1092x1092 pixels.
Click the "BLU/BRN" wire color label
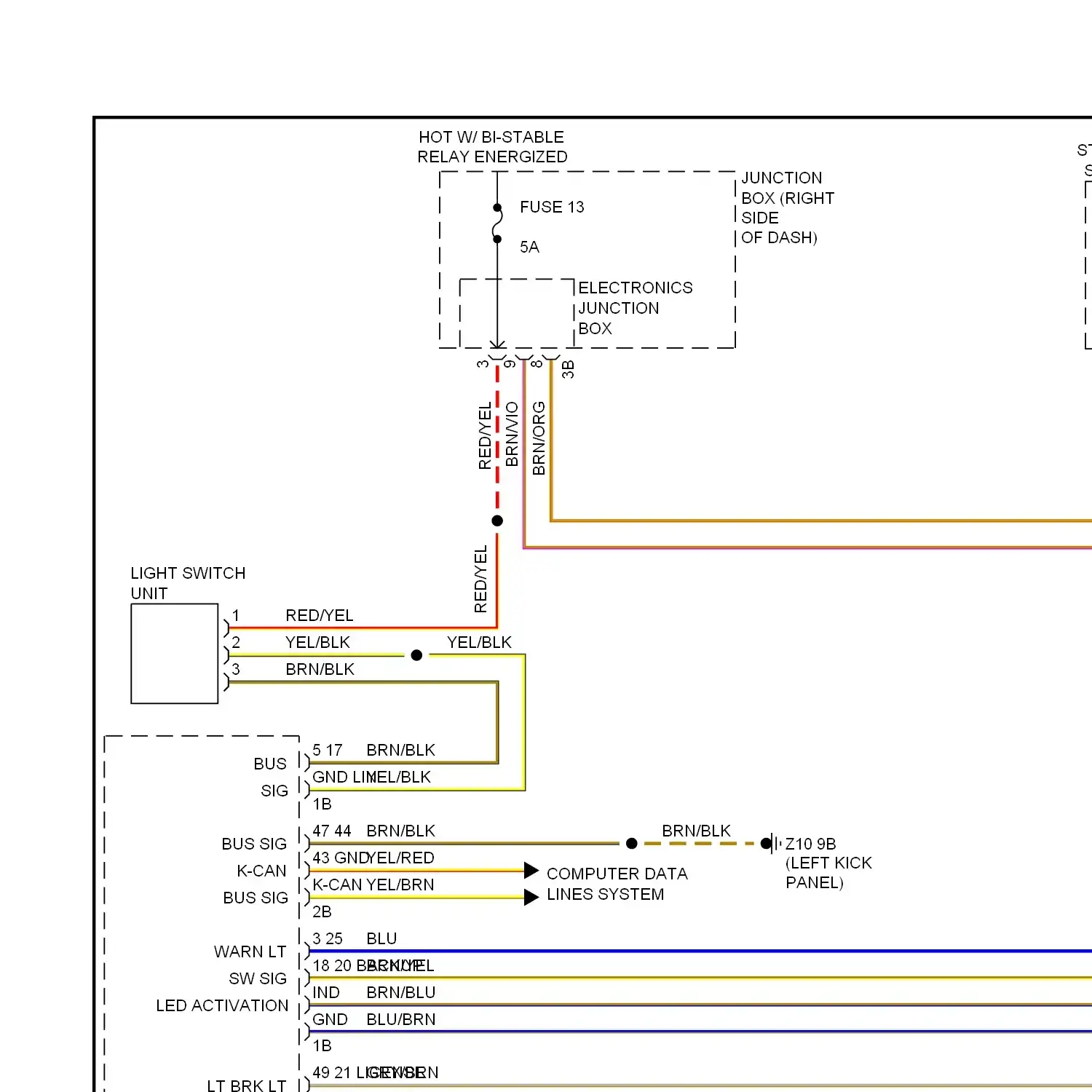(x=401, y=1020)
